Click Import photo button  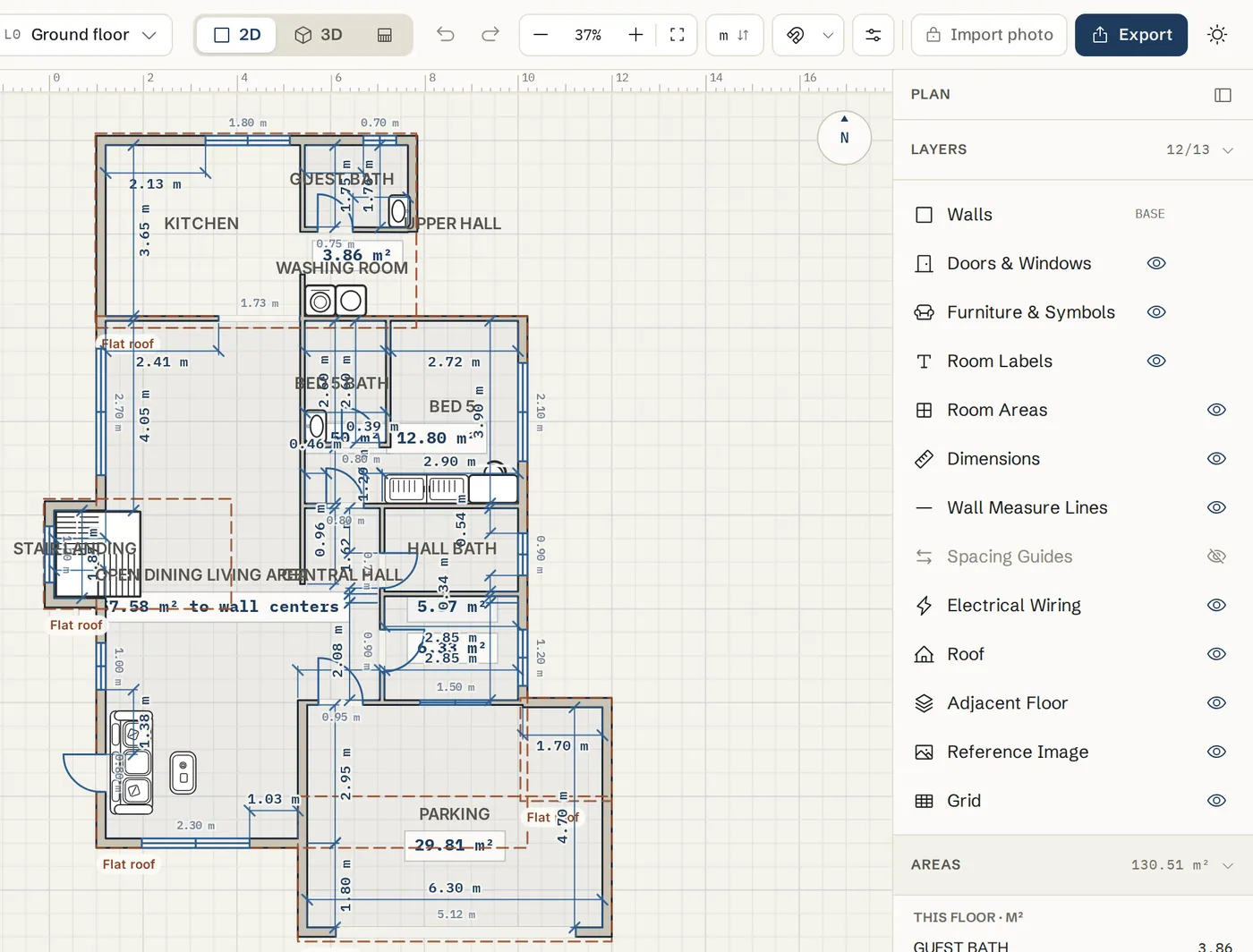point(989,35)
